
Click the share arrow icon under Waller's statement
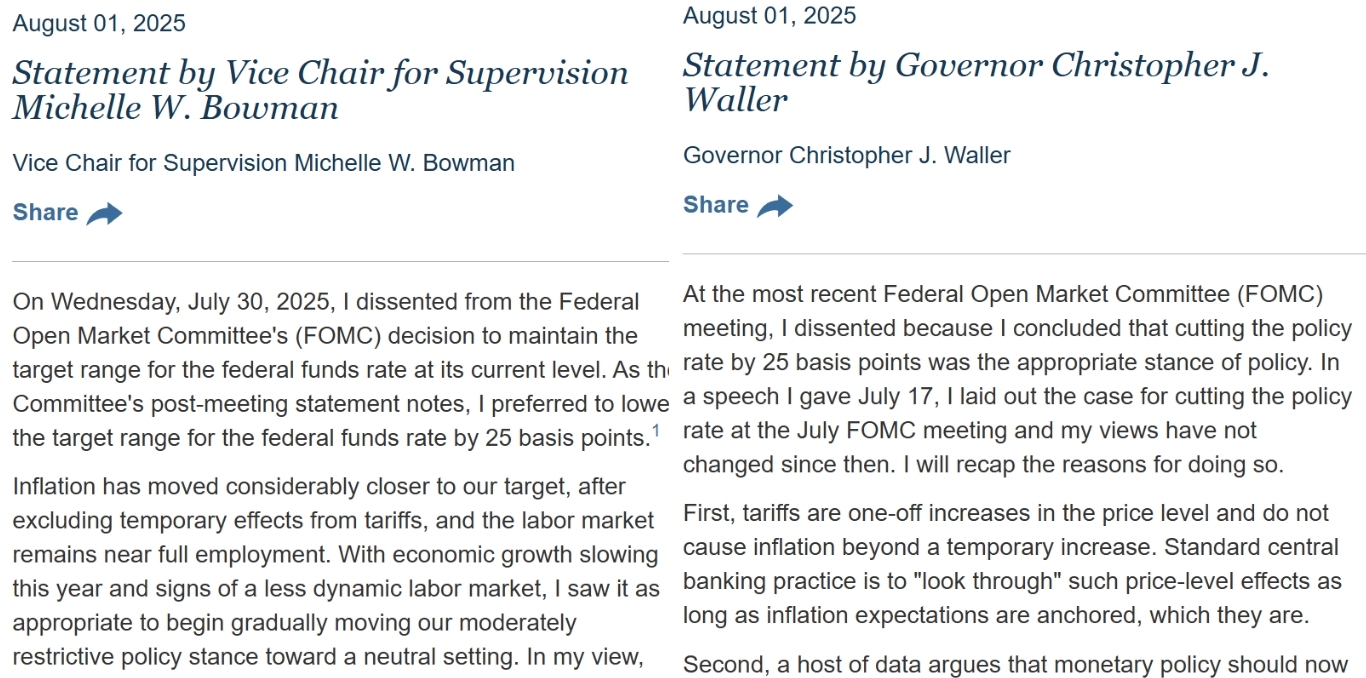pyautogui.click(x=775, y=206)
